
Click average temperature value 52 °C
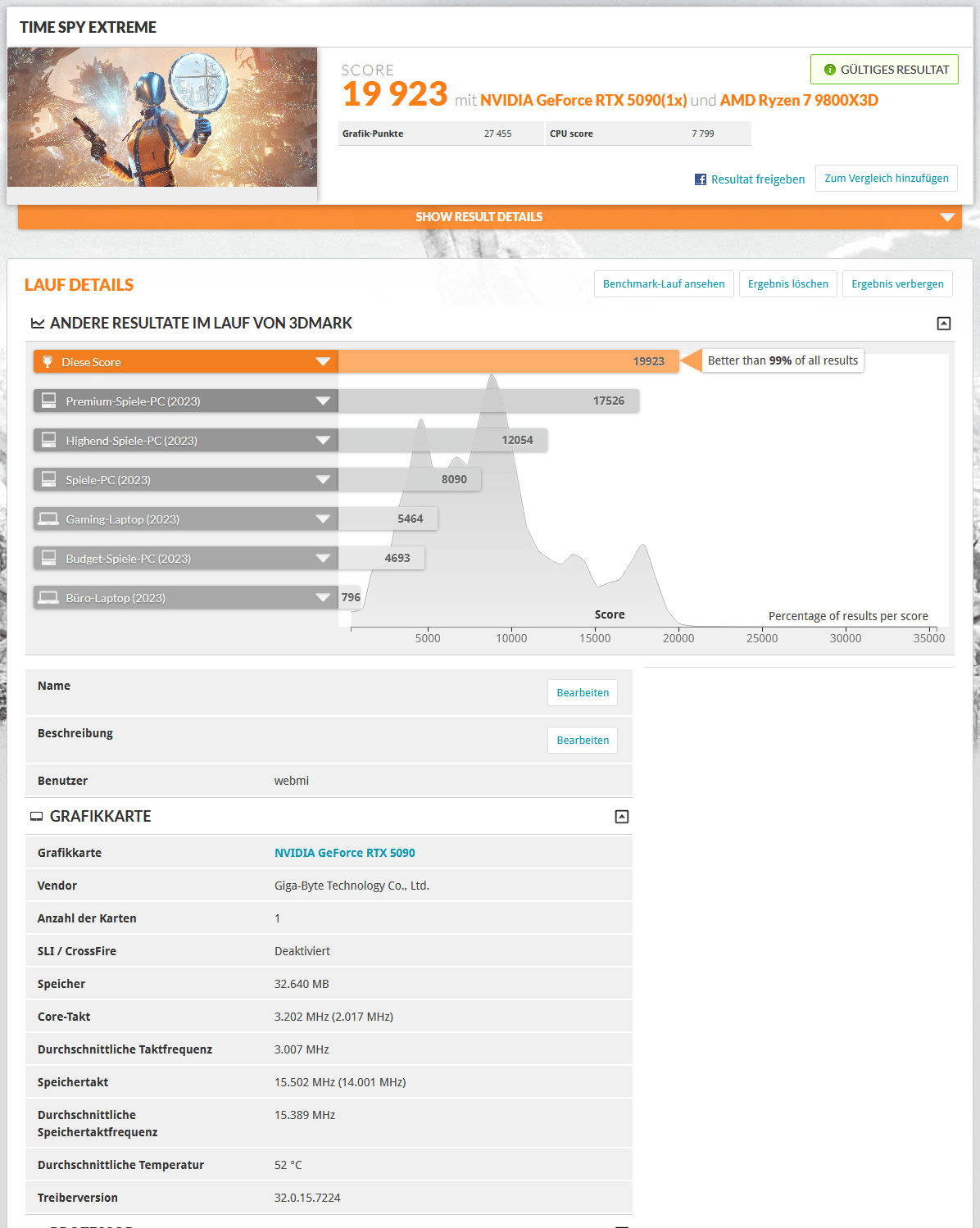(288, 1165)
